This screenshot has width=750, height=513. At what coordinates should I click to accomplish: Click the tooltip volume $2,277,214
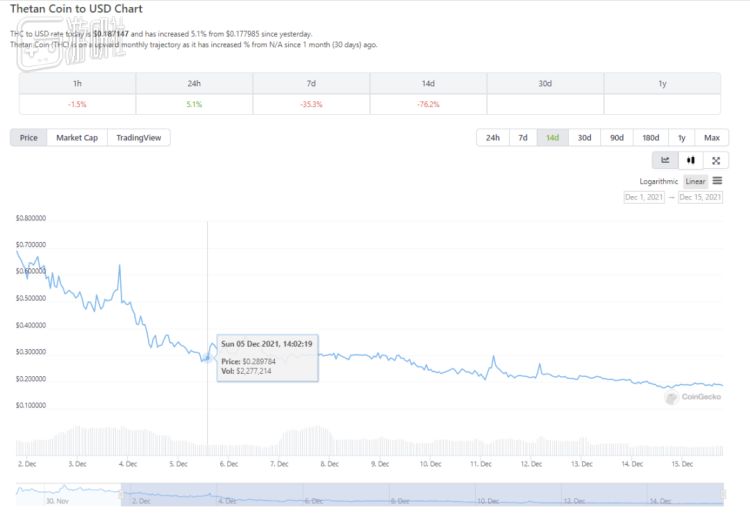(254, 371)
